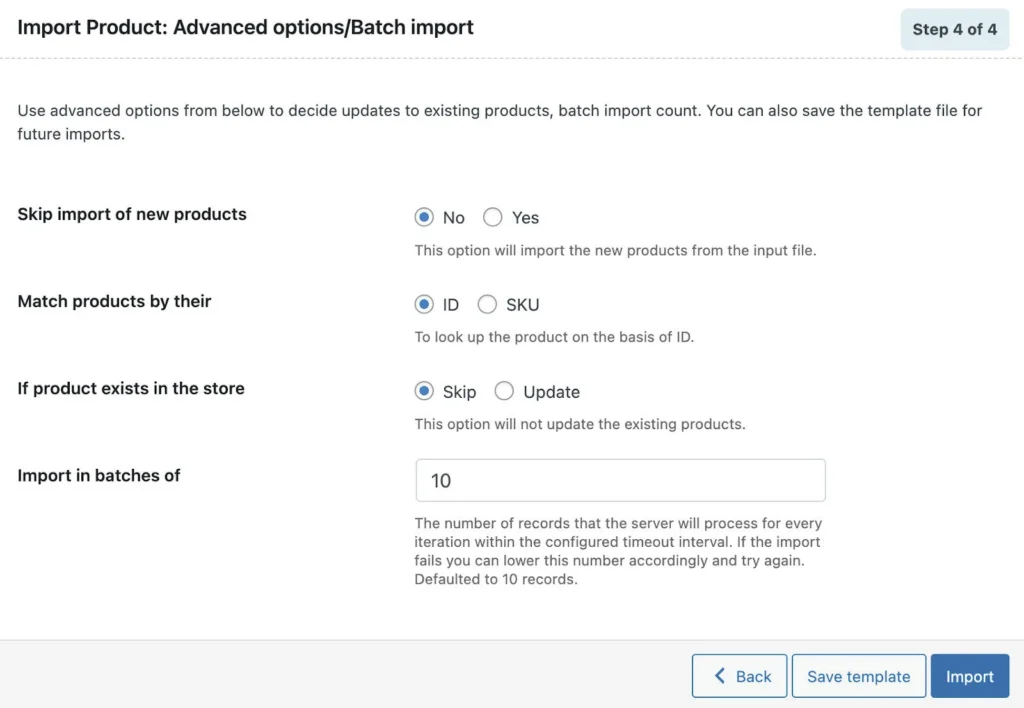Select the Yes radio for skipping new products

[492, 217]
